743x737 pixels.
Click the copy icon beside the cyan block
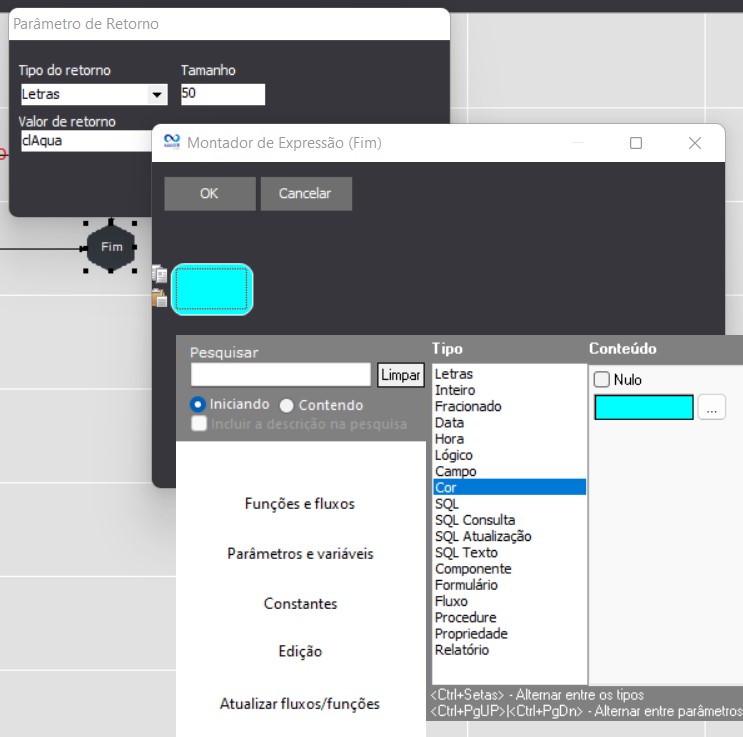pyautogui.click(x=158, y=273)
